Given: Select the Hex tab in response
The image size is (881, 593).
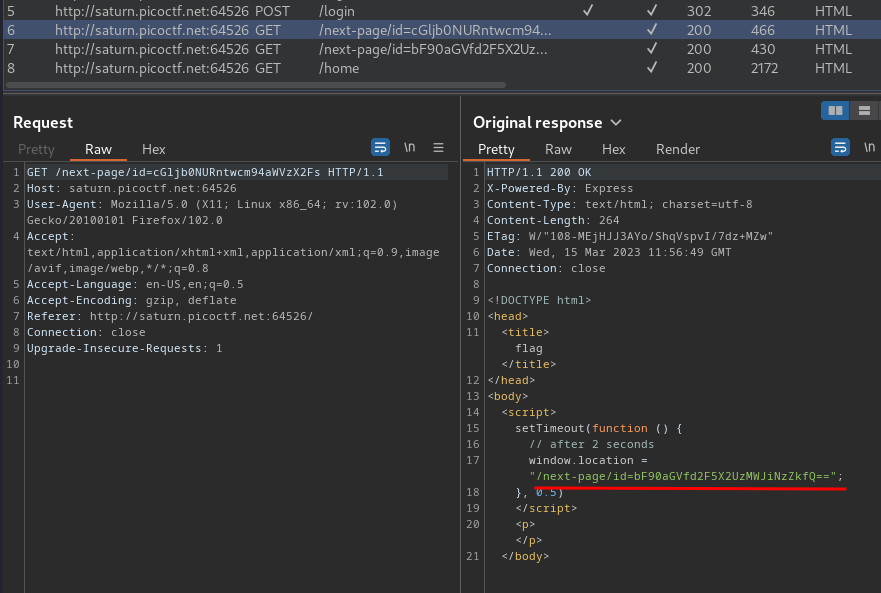Looking at the screenshot, I should pyautogui.click(x=614, y=150).
